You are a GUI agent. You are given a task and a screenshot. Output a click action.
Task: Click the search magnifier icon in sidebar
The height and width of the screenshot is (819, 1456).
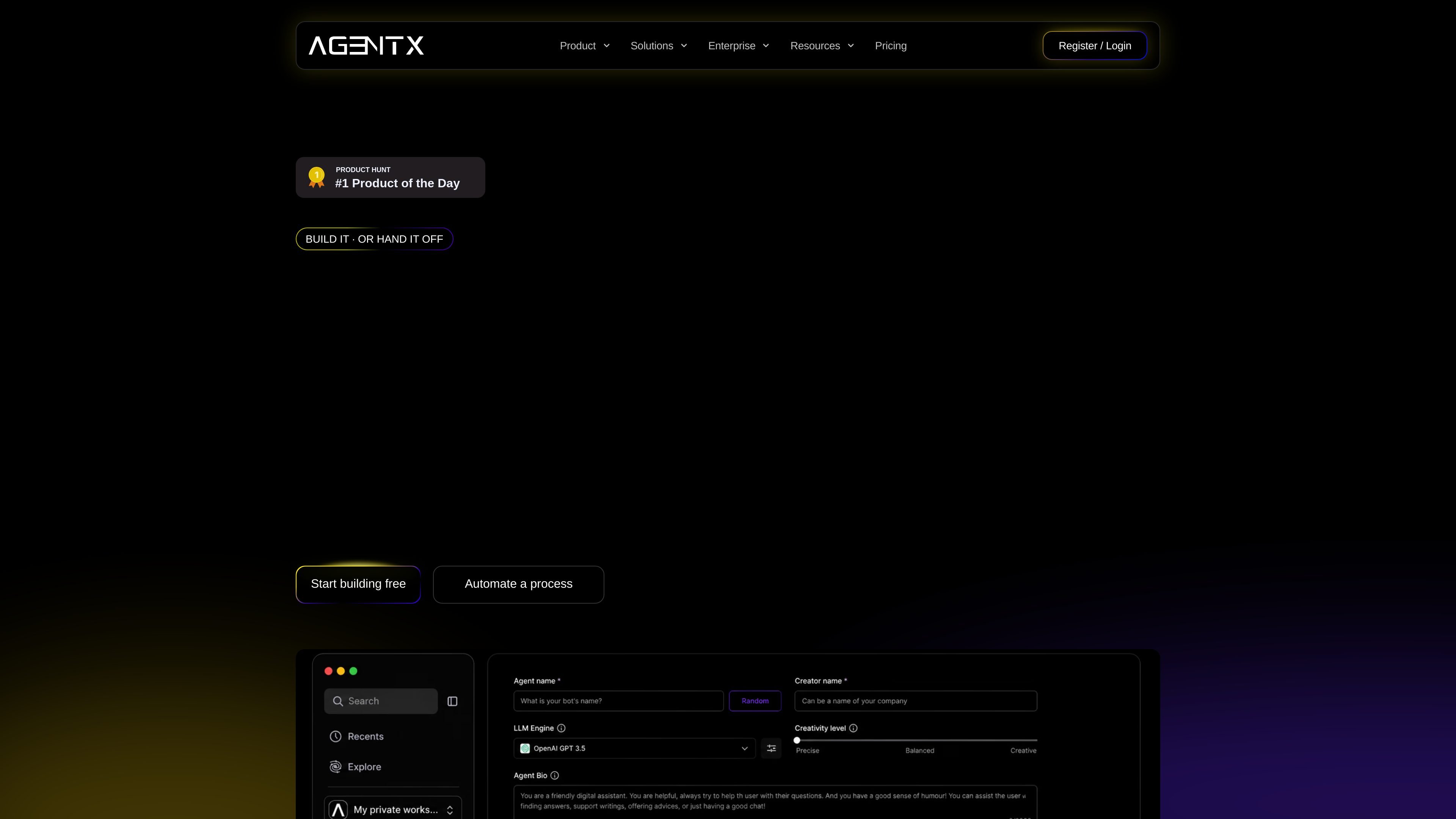pyautogui.click(x=338, y=701)
